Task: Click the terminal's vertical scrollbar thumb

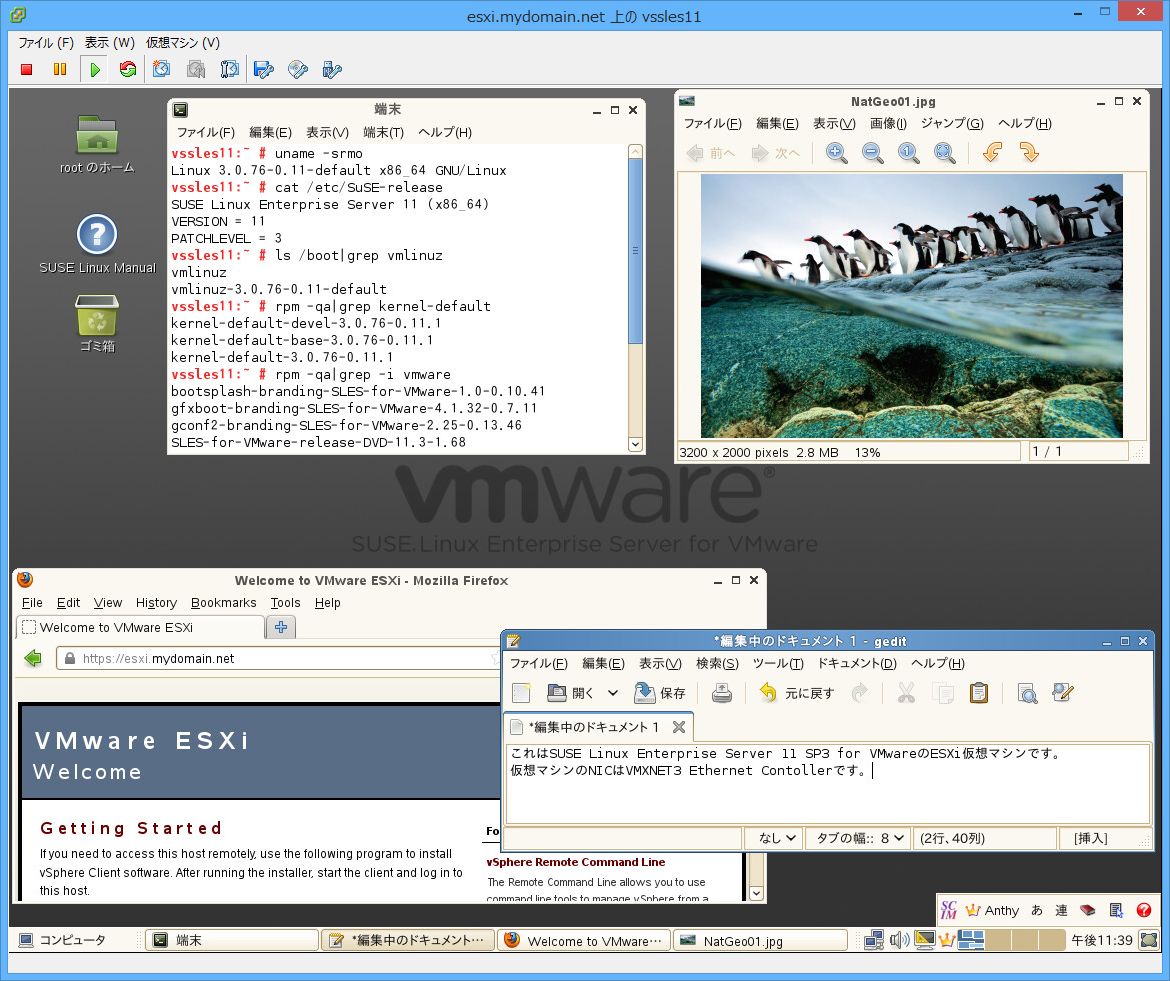Action: [635, 251]
